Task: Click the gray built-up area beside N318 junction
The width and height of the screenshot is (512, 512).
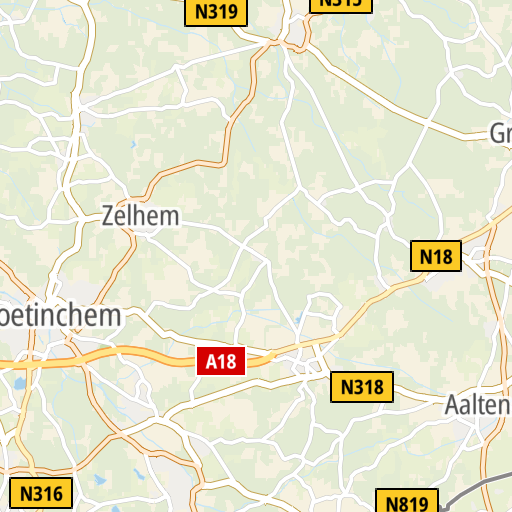Action: (x=306, y=366)
